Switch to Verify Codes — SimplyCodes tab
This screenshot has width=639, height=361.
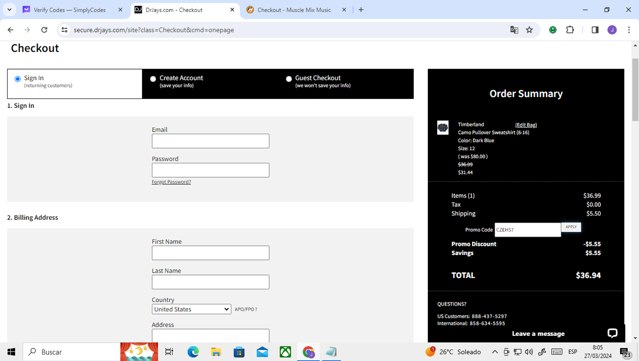click(70, 10)
